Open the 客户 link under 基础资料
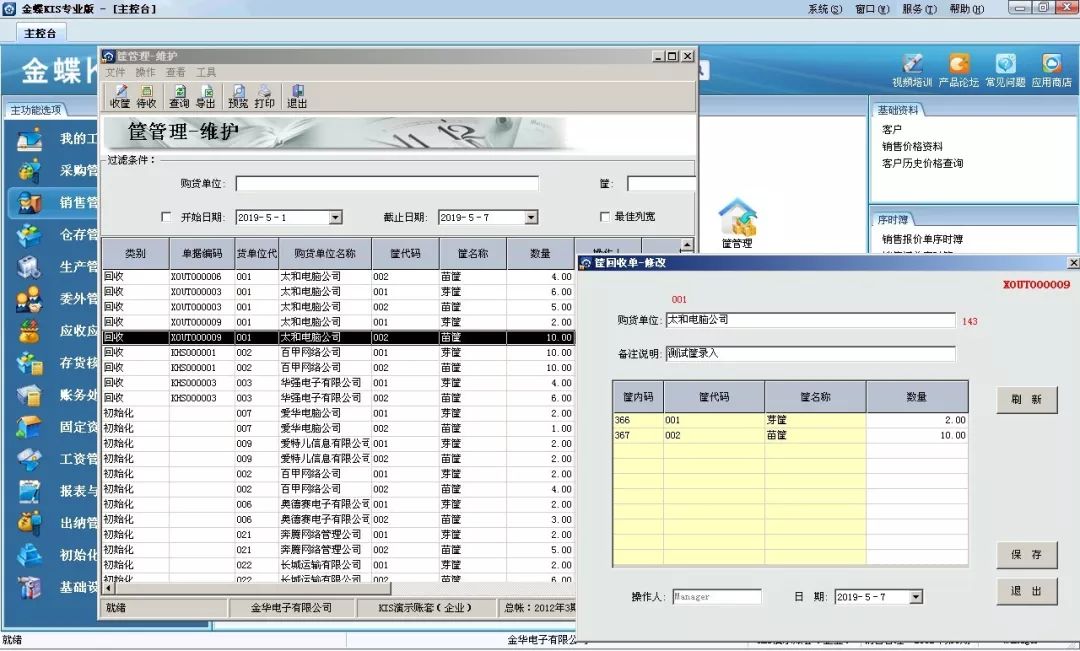 pyautogui.click(x=891, y=130)
